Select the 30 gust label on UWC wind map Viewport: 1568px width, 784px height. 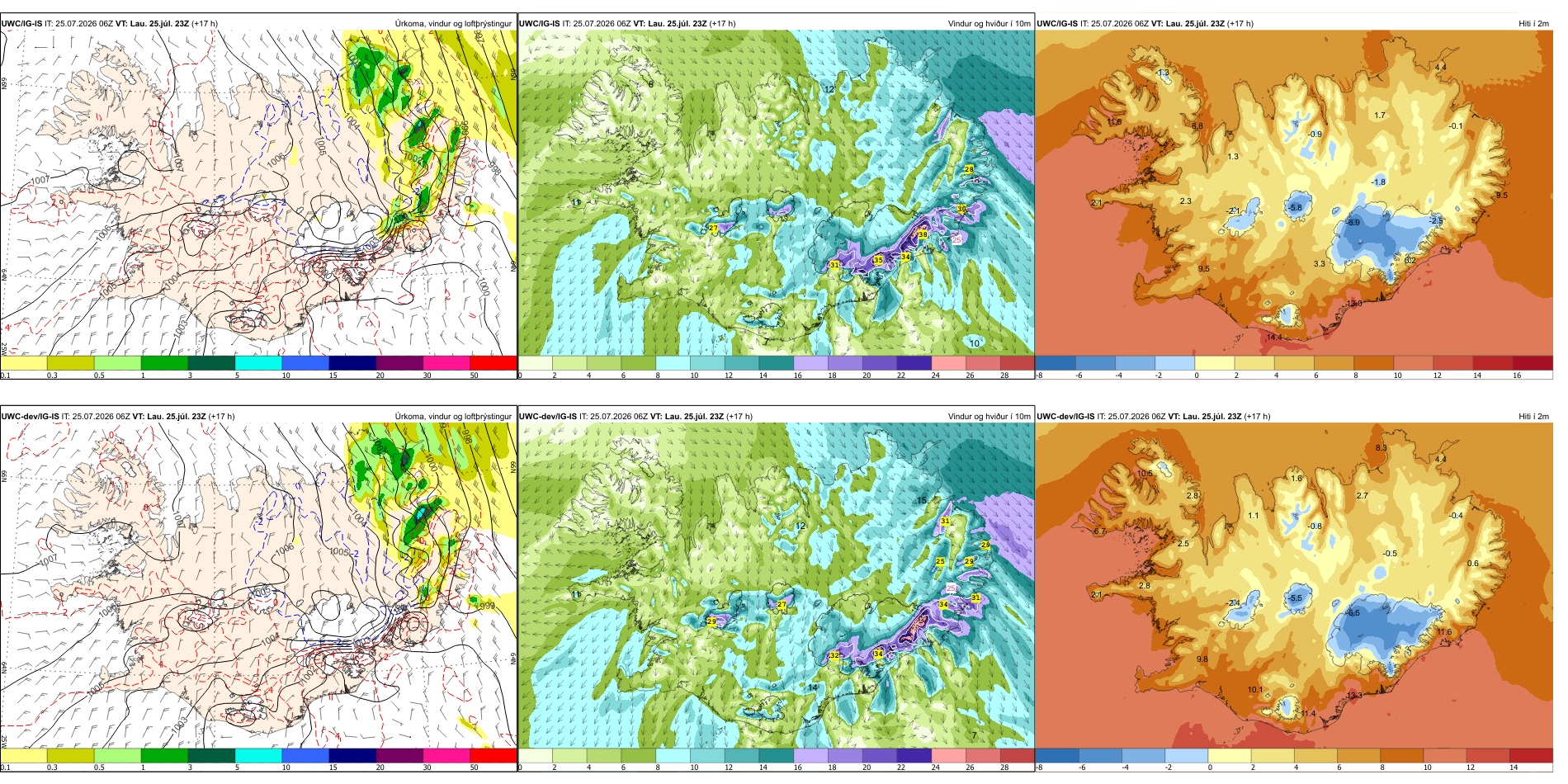click(961, 210)
